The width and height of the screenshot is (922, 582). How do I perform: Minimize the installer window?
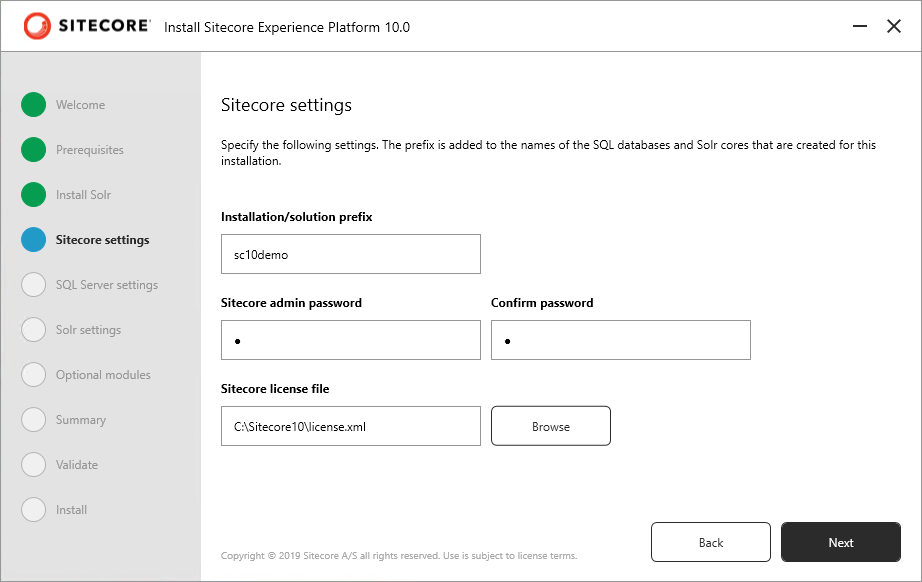[x=860, y=26]
